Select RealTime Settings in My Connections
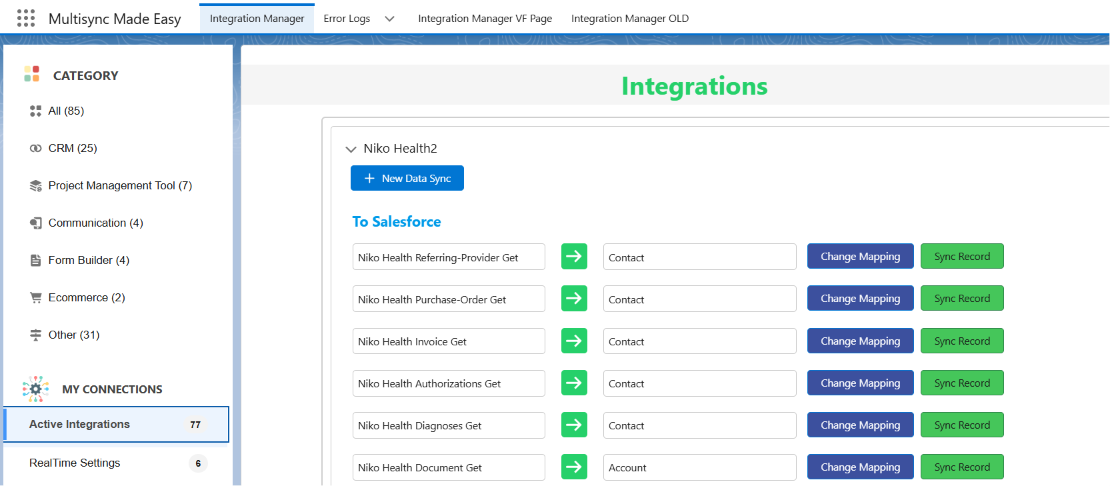The image size is (1110, 486). [x=116, y=463]
